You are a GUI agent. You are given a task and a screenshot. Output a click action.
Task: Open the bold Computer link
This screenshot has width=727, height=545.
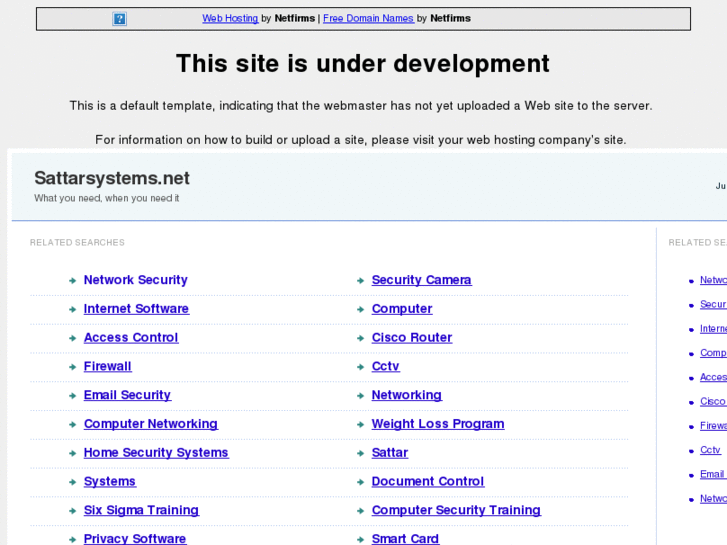pyautogui.click(x=402, y=308)
